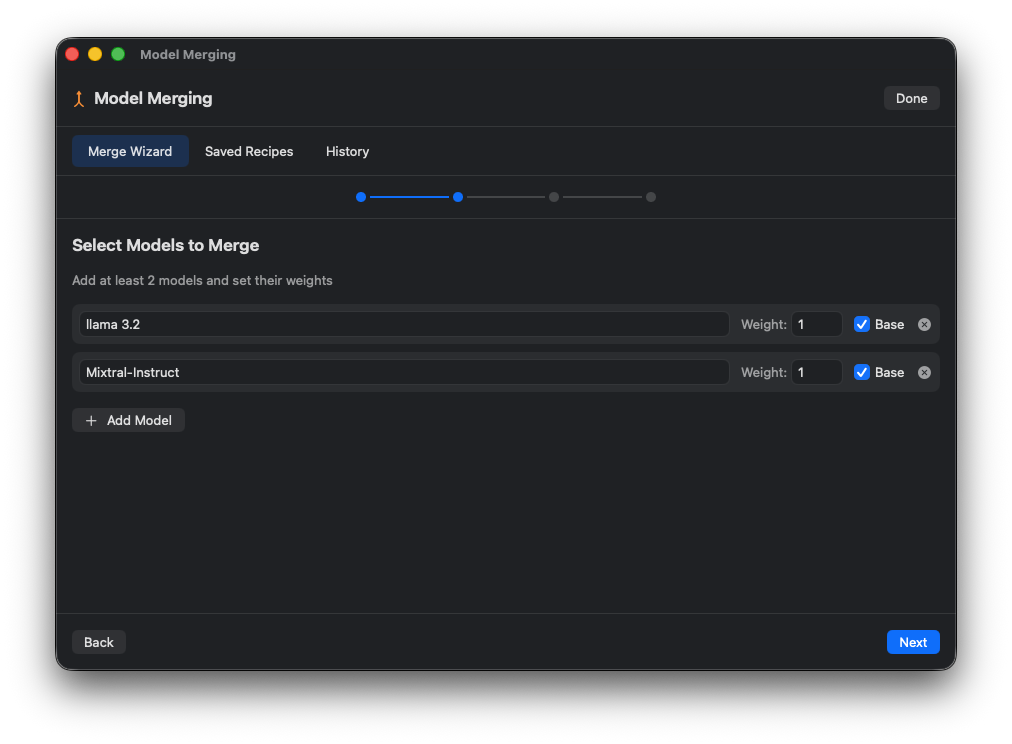Open the History tab
This screenshot has height=744, width=1012.
(x=347, y=151)
